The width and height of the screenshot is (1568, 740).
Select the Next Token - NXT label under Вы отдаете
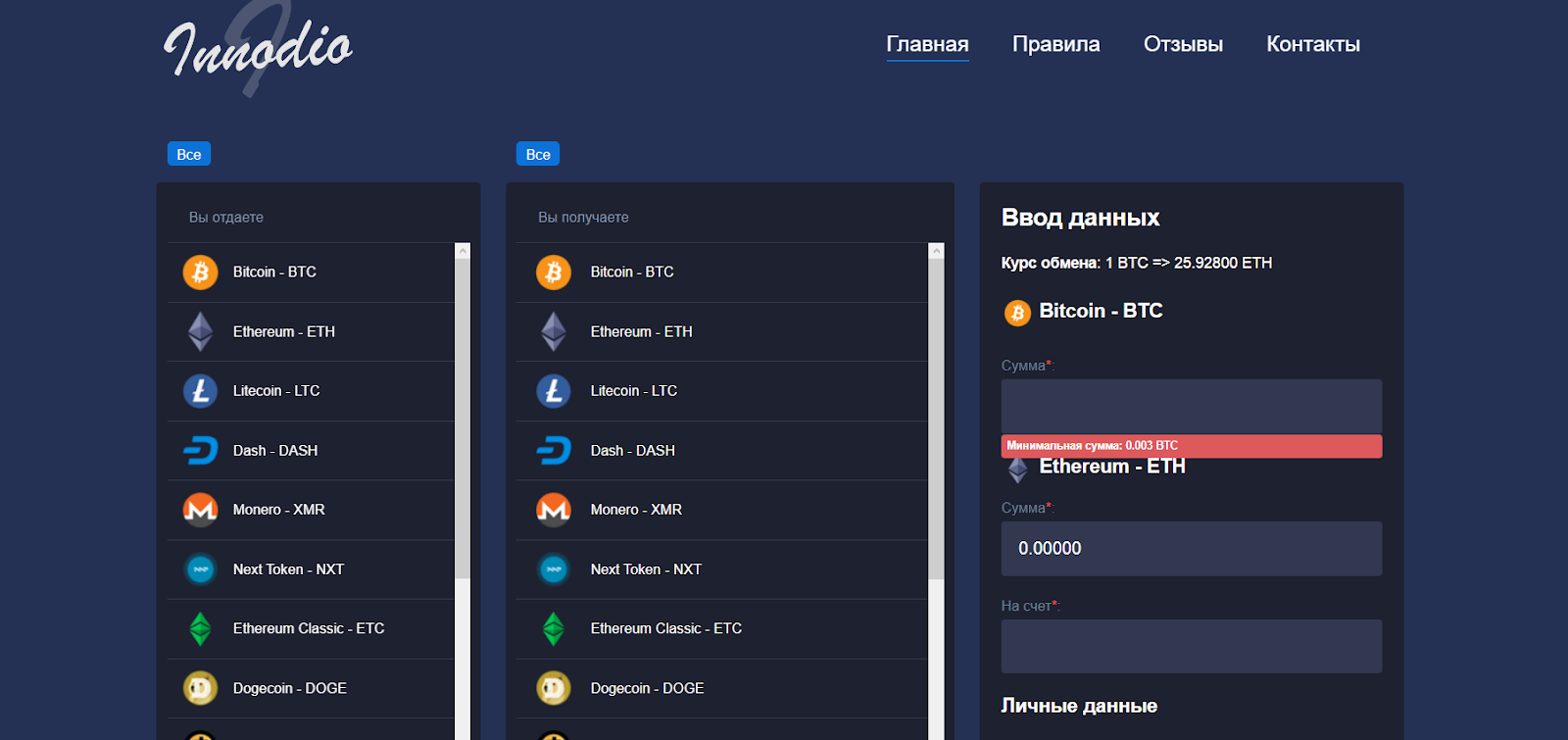[x=288, y=569]
